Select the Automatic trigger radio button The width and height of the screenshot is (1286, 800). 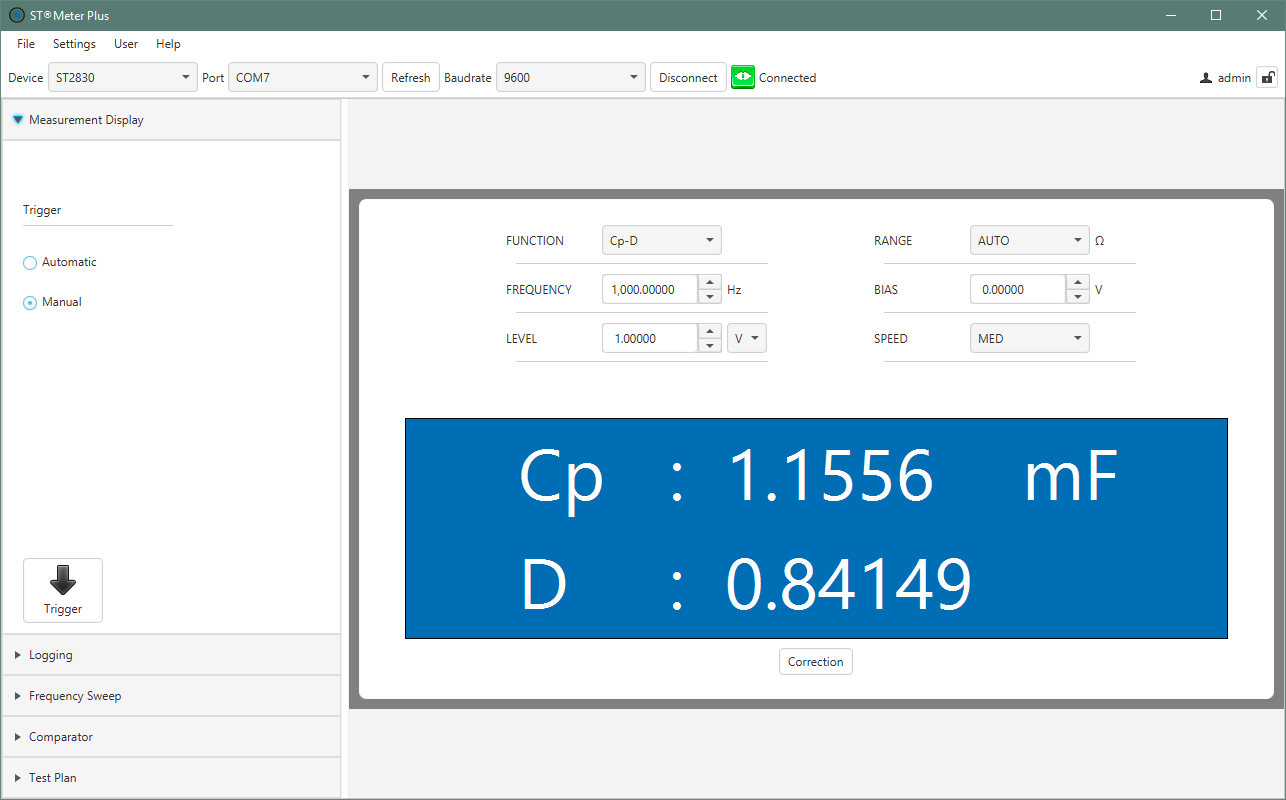(x=30, y=262)
